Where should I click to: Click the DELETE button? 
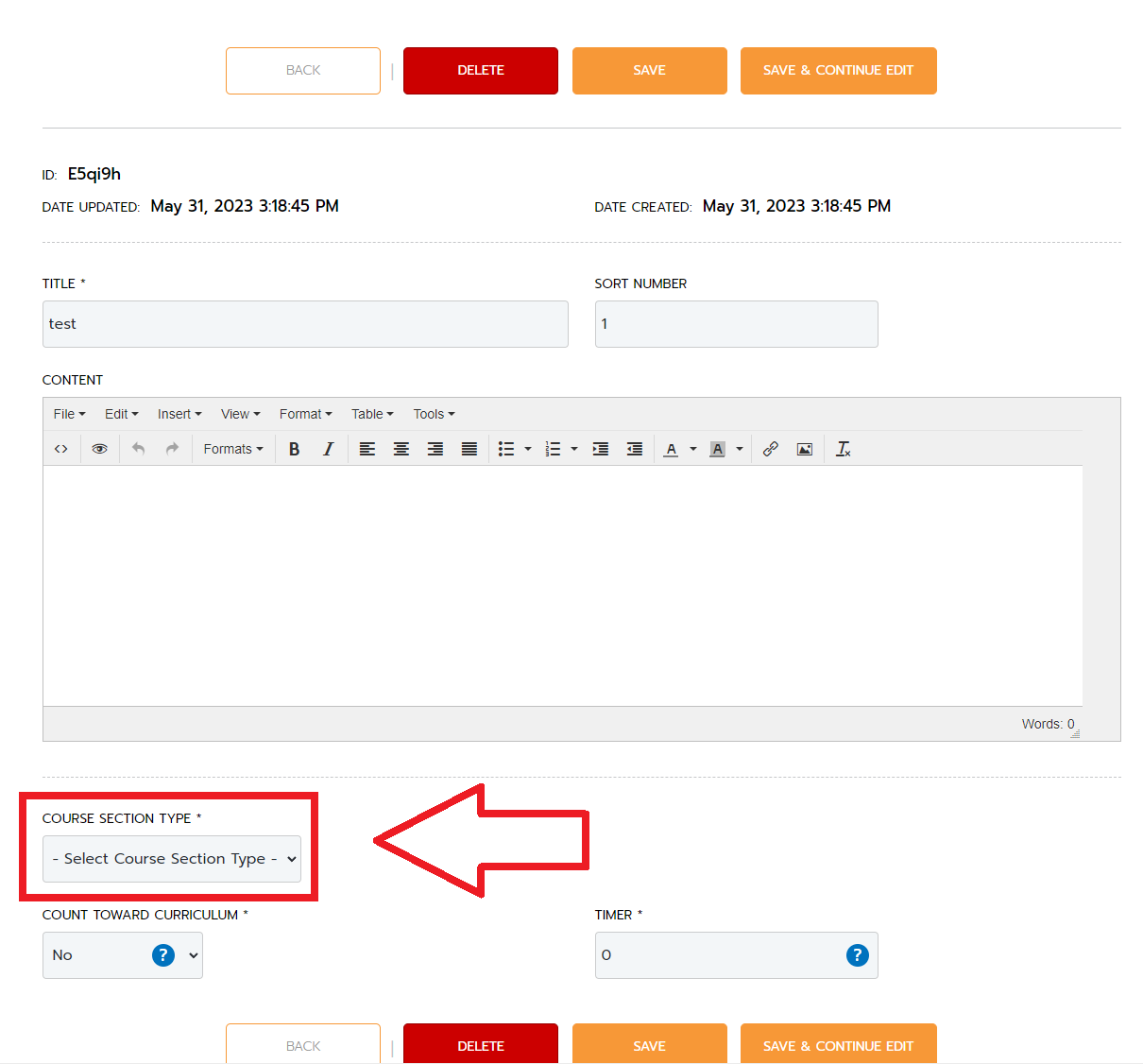click(480, 70)
